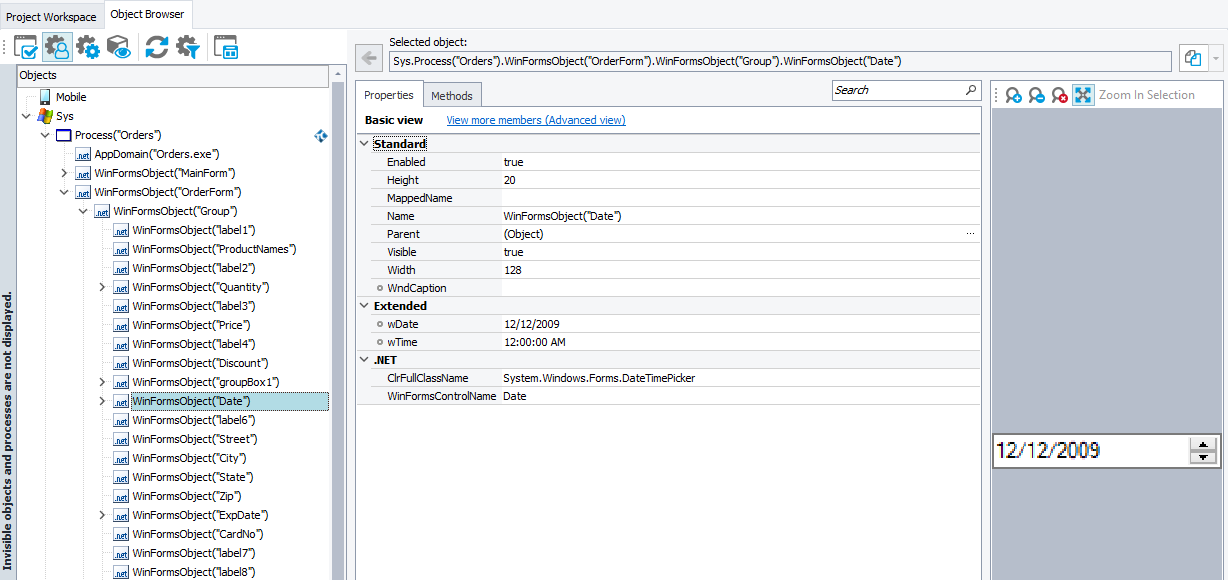Expand the Quantity object node

tap(102, 287)
